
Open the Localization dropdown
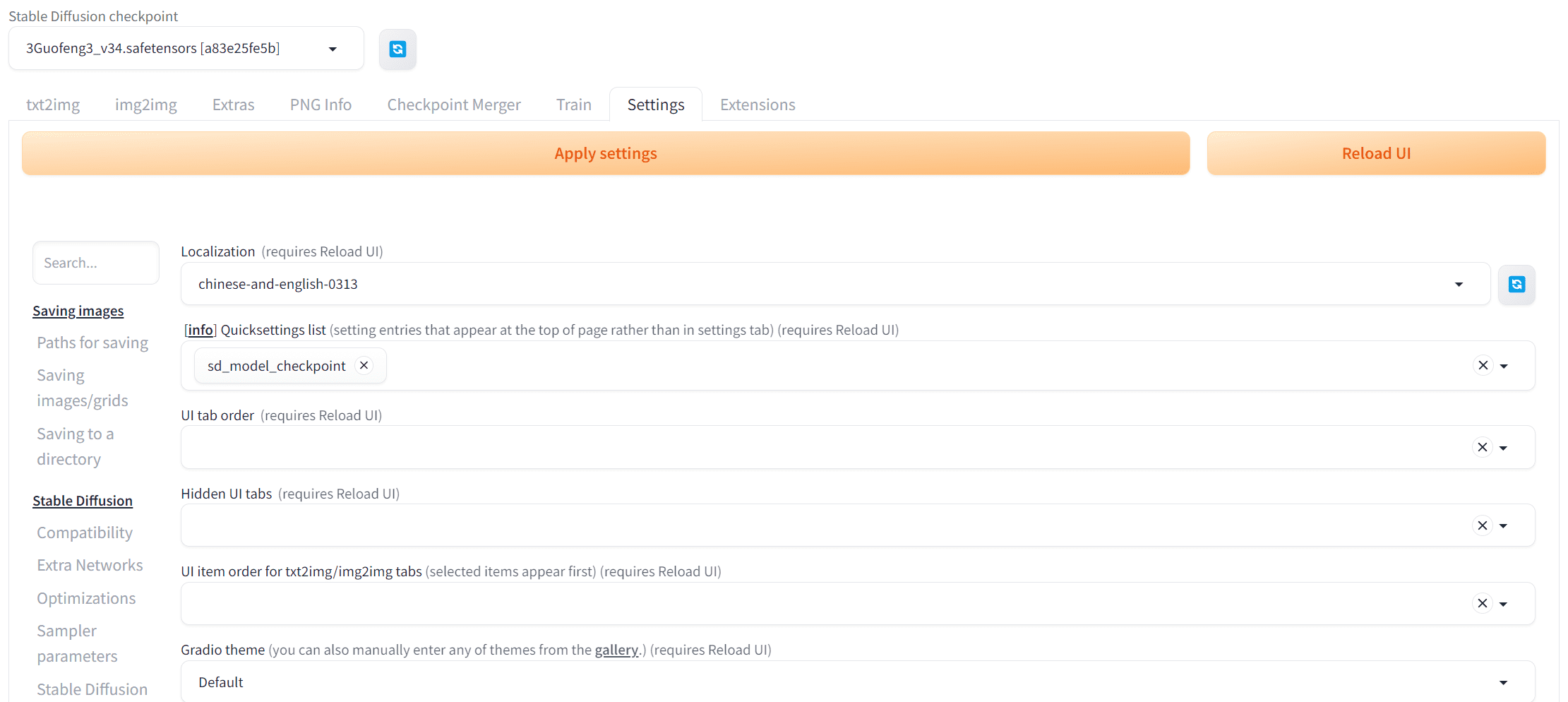click(1459, 284)
